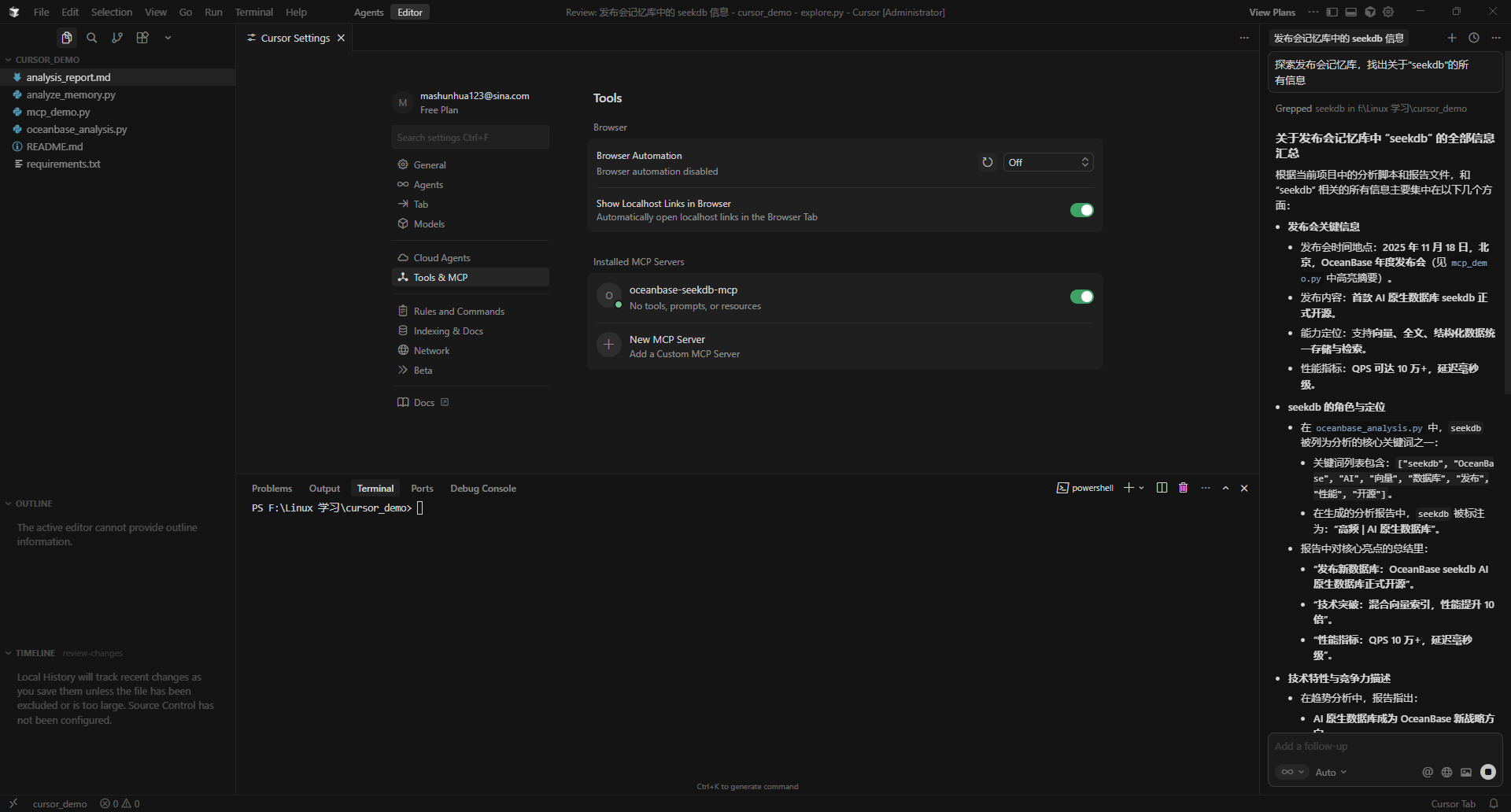1511x812 pixels.
Task: Toggle Show Localhost Links in Browser
Action: (x=1081, y=210)
